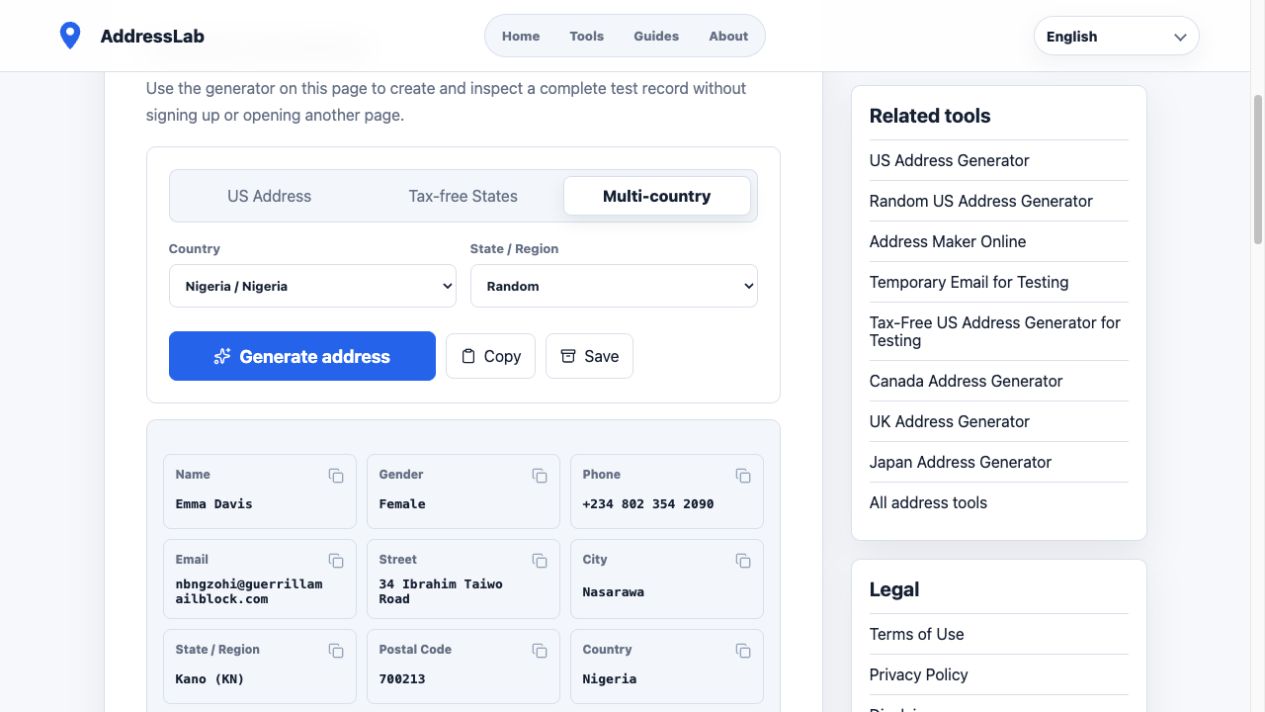
Task: Switch to the US Address tab
Action: (269, 196)
